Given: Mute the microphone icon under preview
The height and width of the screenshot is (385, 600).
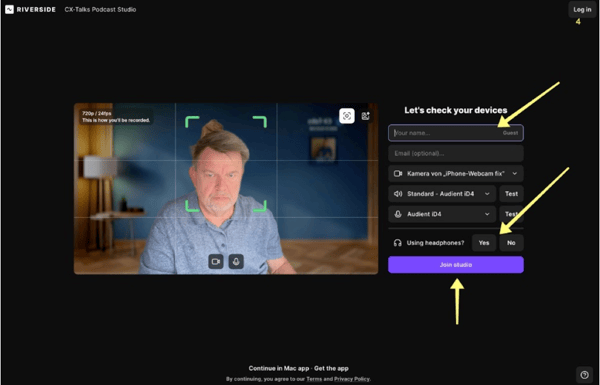Looking at the screenshot, I should pyautogui.click(x=236, y=261).
